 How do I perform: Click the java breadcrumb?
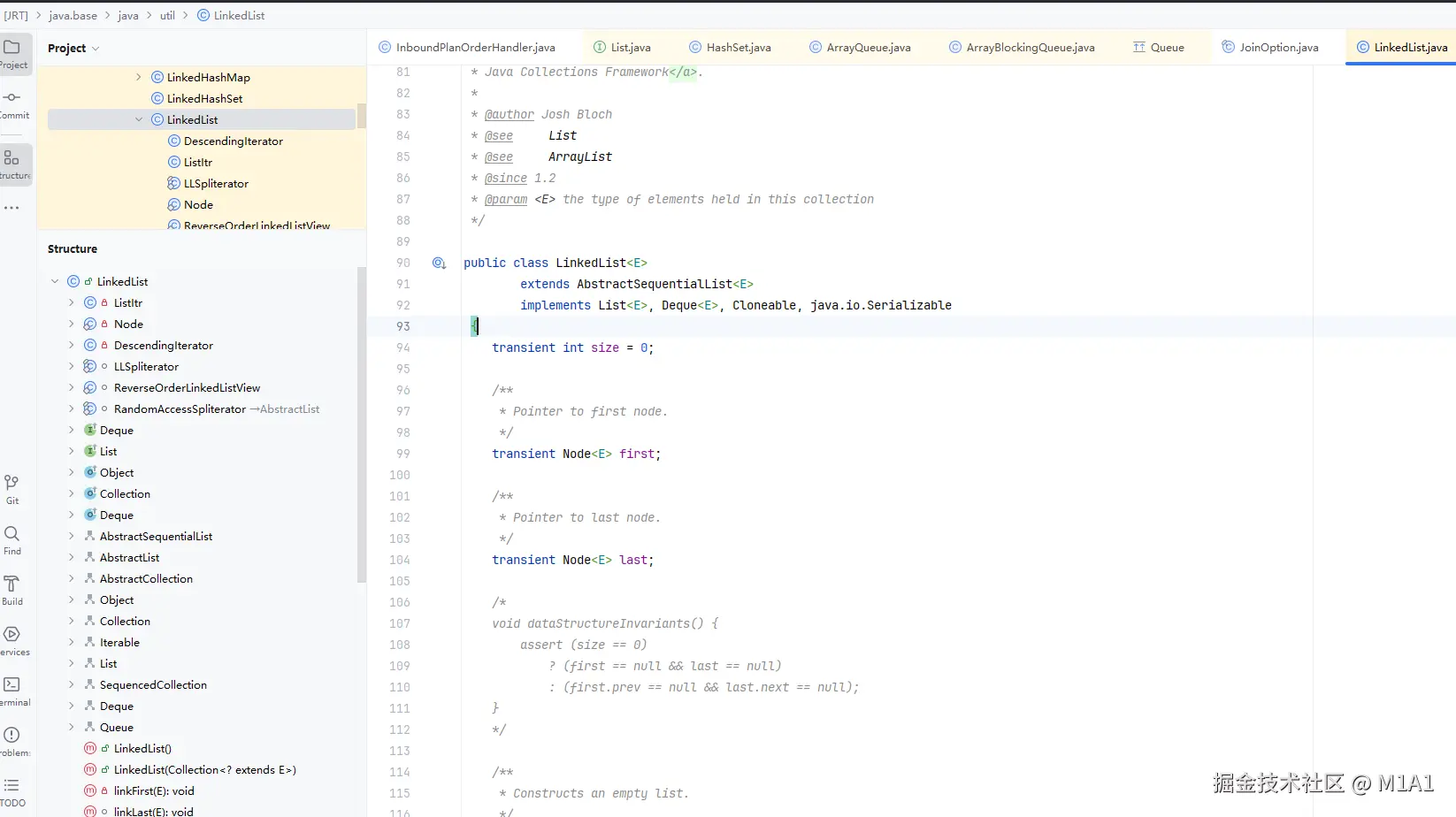click(128, 16)
